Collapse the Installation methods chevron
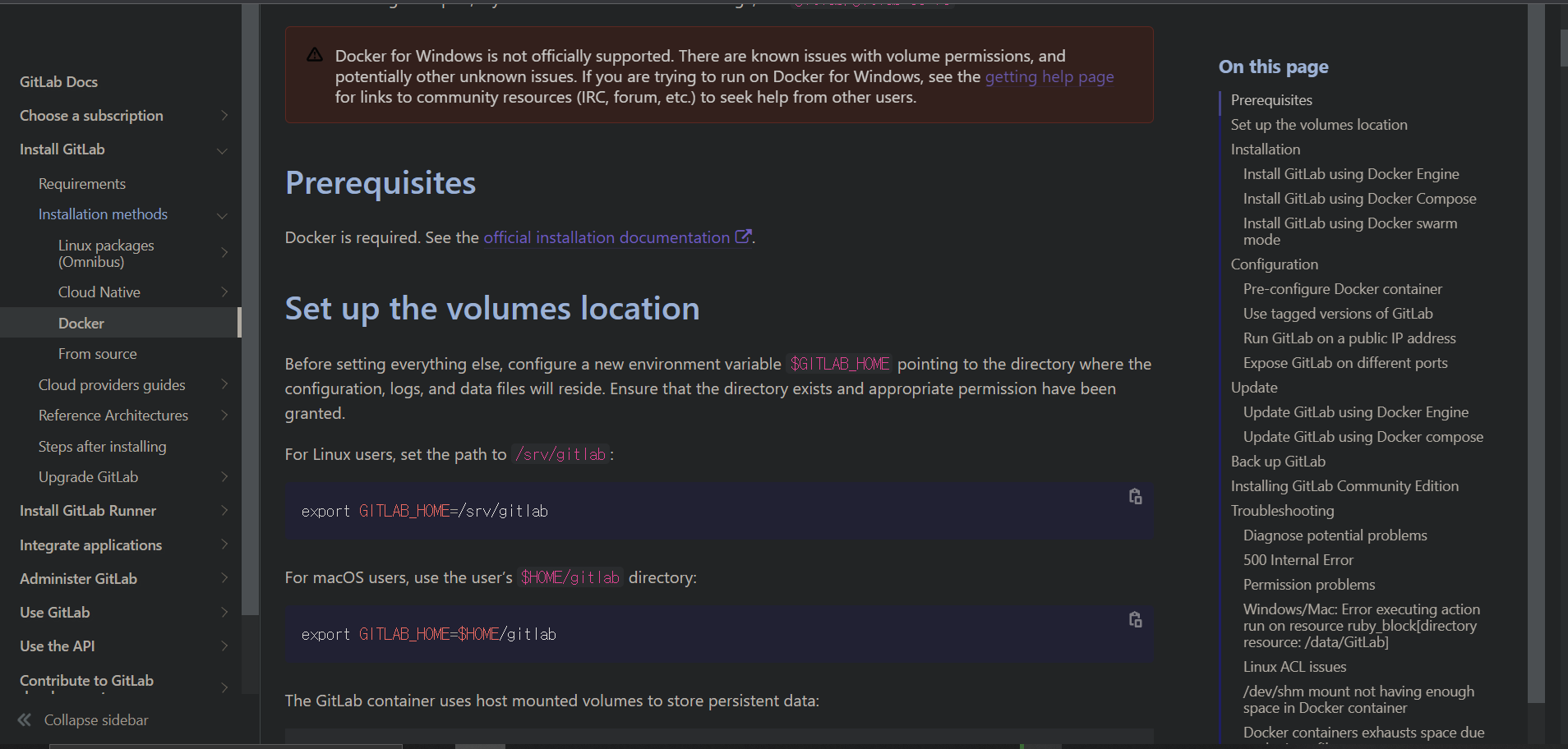1568x749 pixels. [222, 215]
